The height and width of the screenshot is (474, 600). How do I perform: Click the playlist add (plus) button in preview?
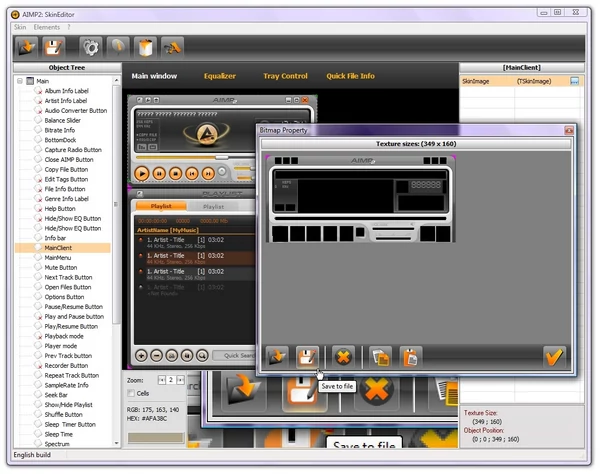pos(141,356)
